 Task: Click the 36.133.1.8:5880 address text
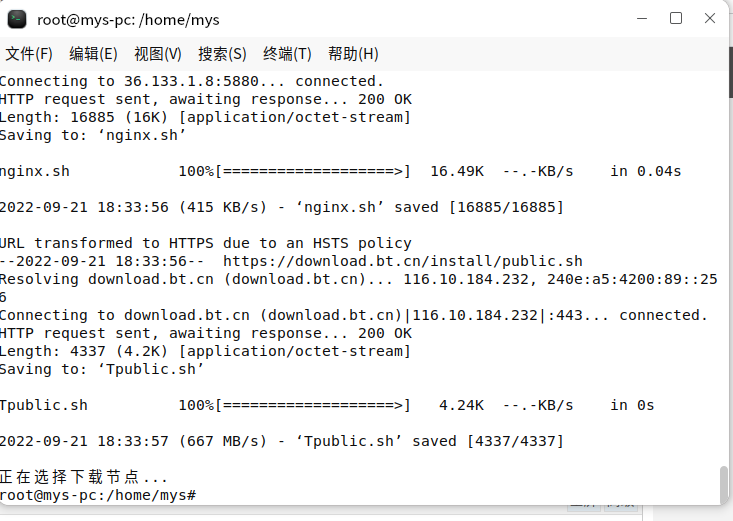click(191, 81)
